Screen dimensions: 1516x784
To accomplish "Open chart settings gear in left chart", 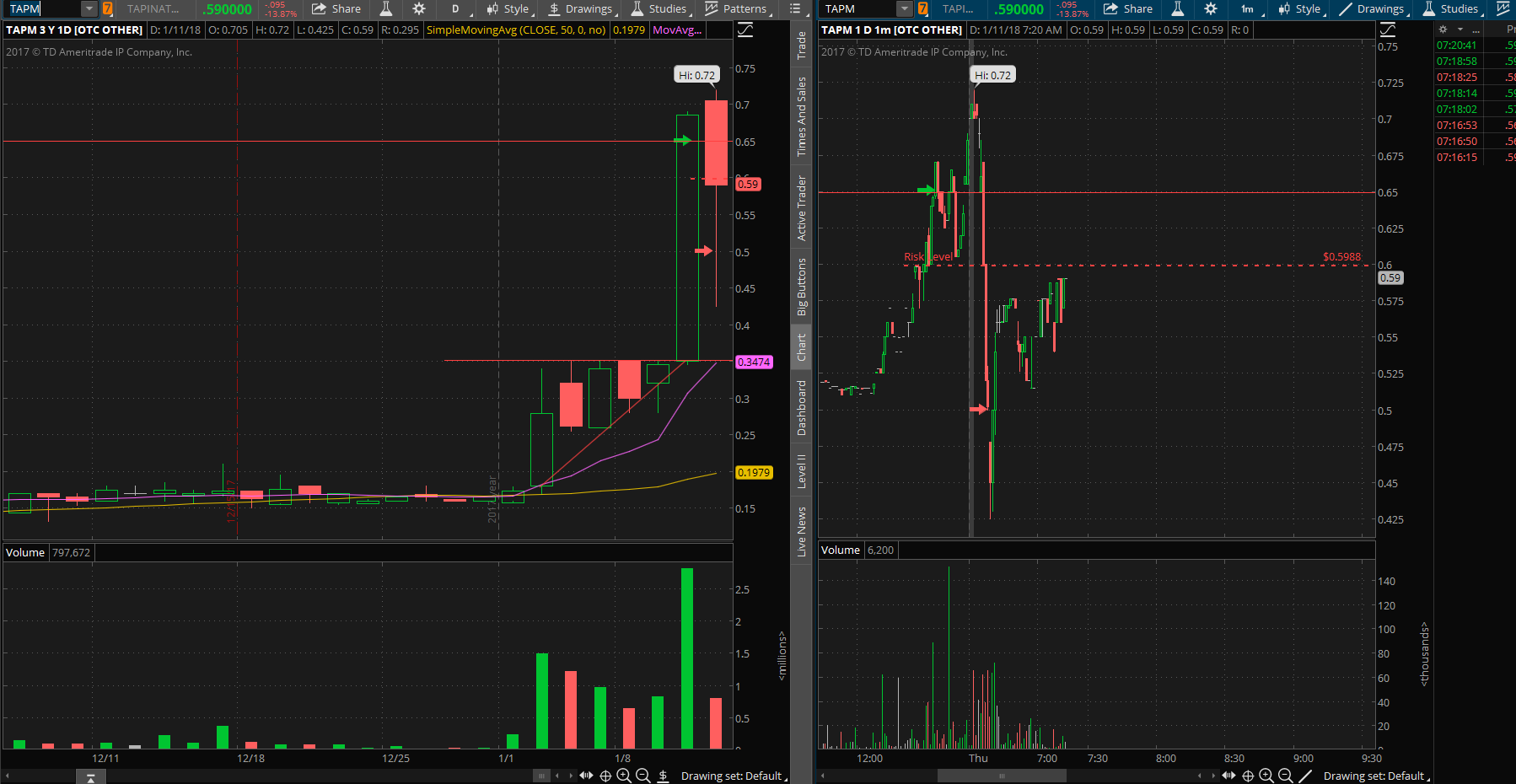I will coord(419,9).
